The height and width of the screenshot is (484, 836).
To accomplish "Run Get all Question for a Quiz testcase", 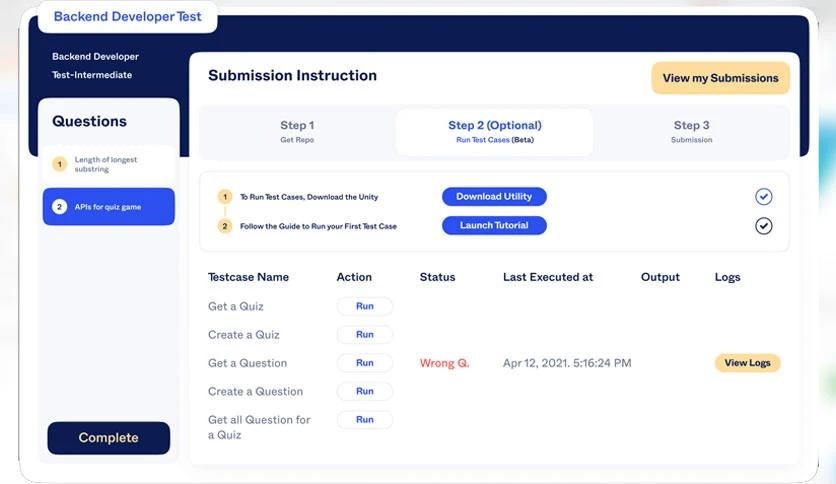I will 365,420.
